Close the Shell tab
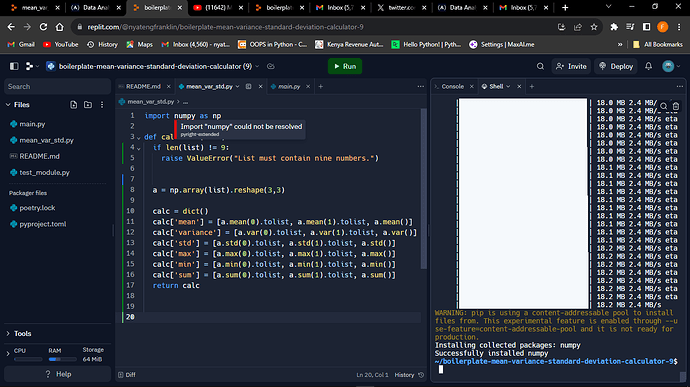This screenshot has width=690, height=387. pos(519,87)
